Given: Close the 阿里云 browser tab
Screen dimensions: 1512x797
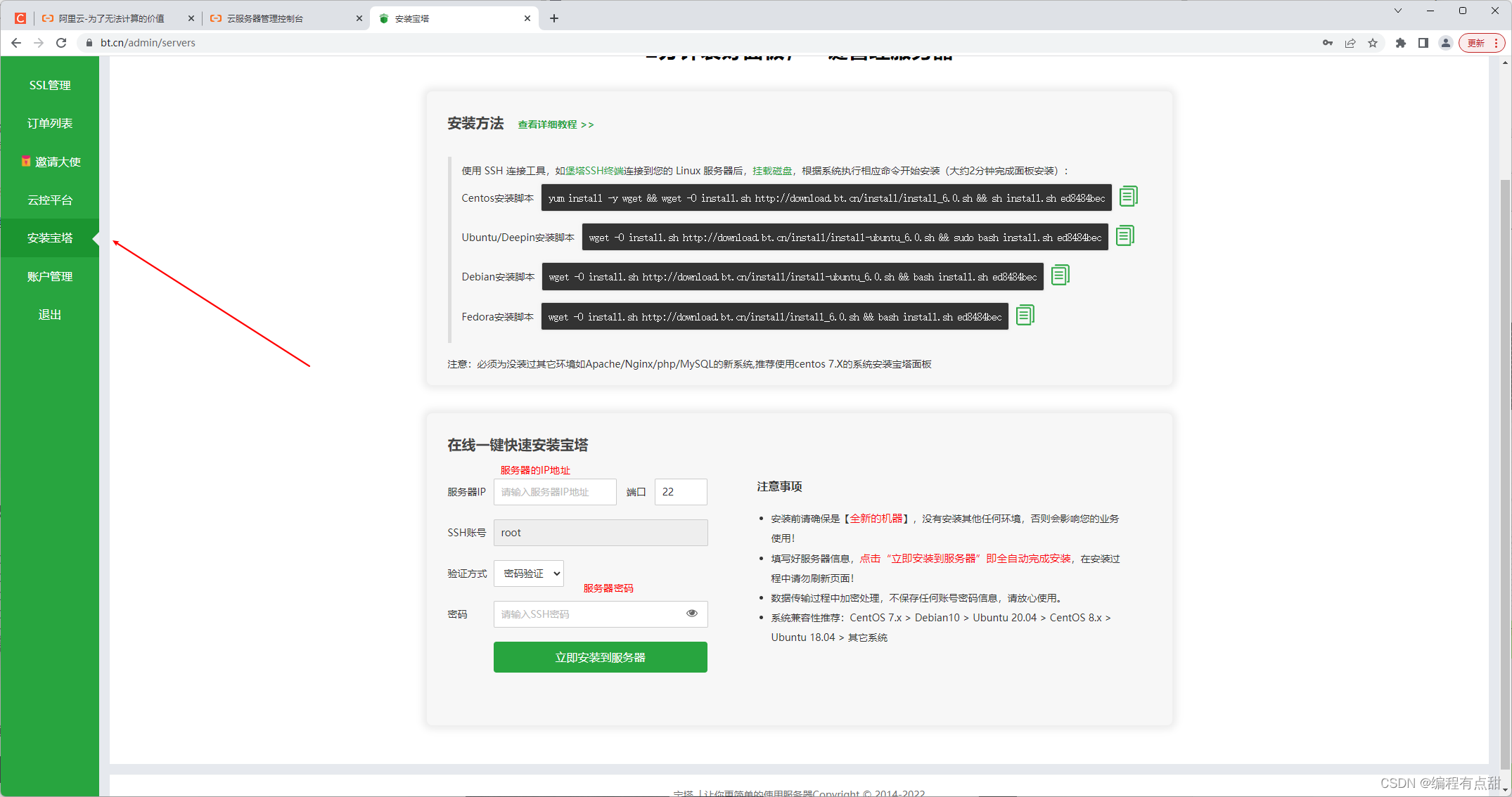Looking at the screenshot, I should [191, 18].
